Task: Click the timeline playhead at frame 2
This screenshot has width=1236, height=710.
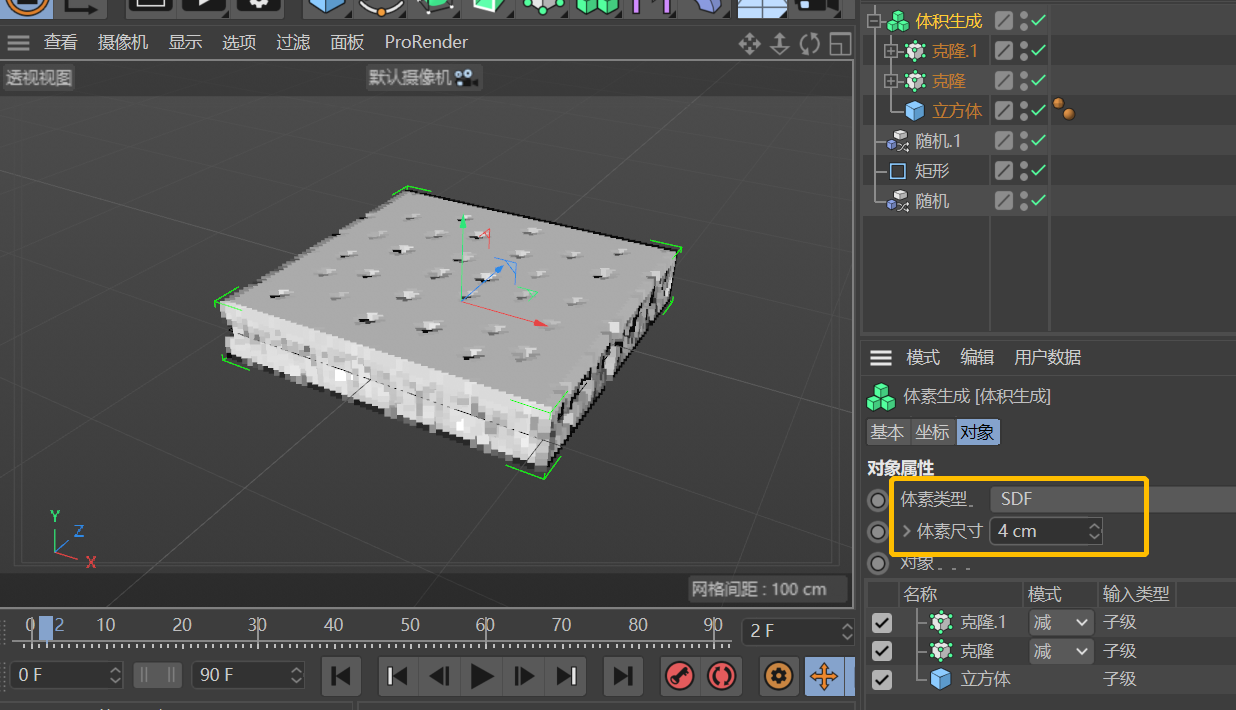Action: coord(46,627)
